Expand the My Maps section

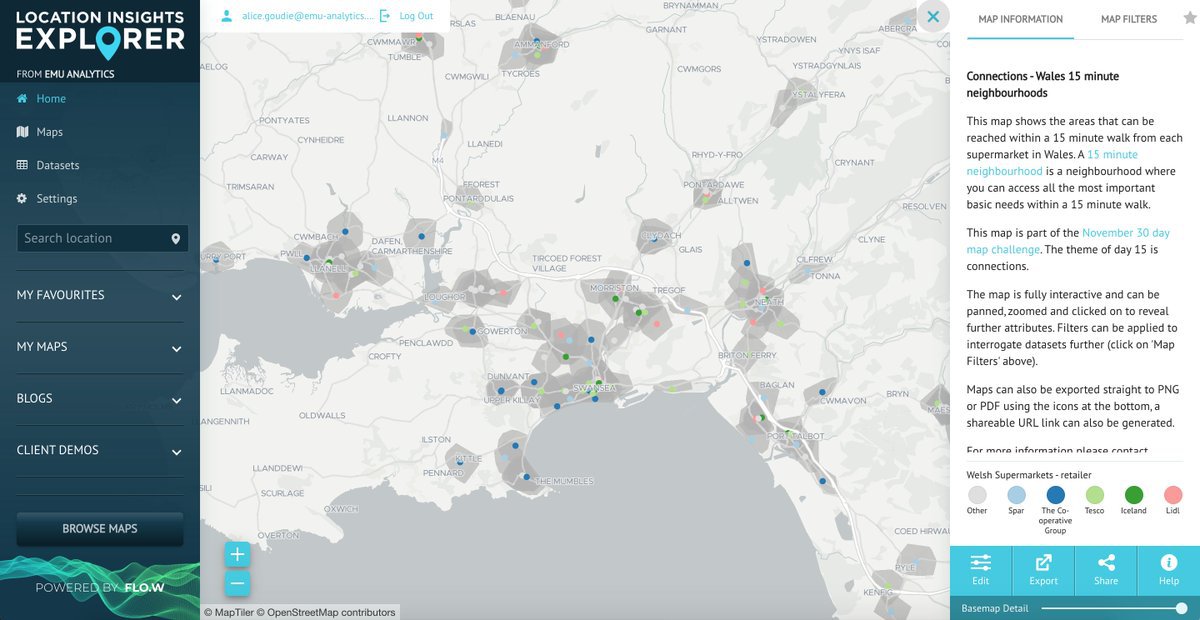tap(176, 349)
